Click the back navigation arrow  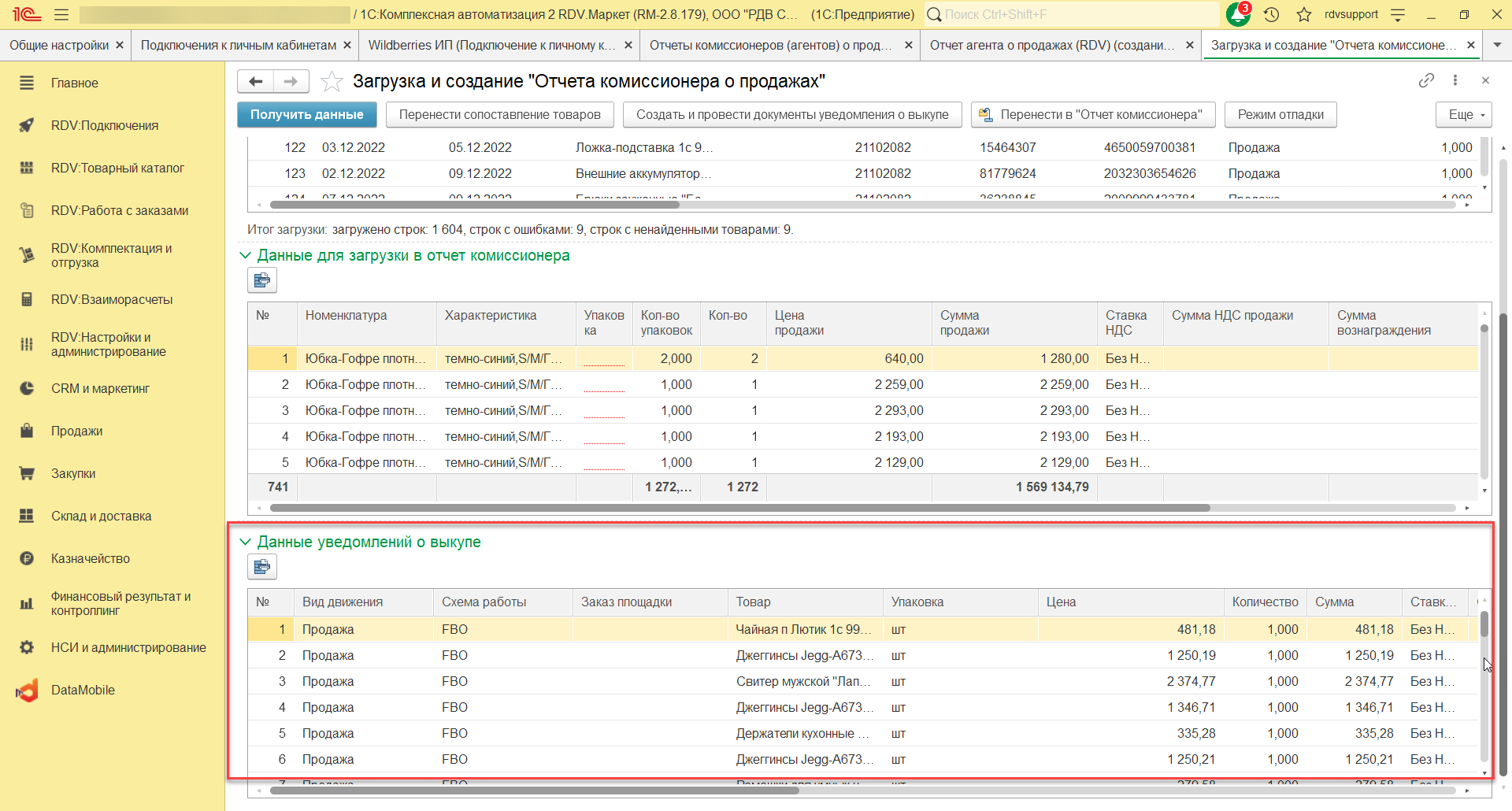coord(256,81)
